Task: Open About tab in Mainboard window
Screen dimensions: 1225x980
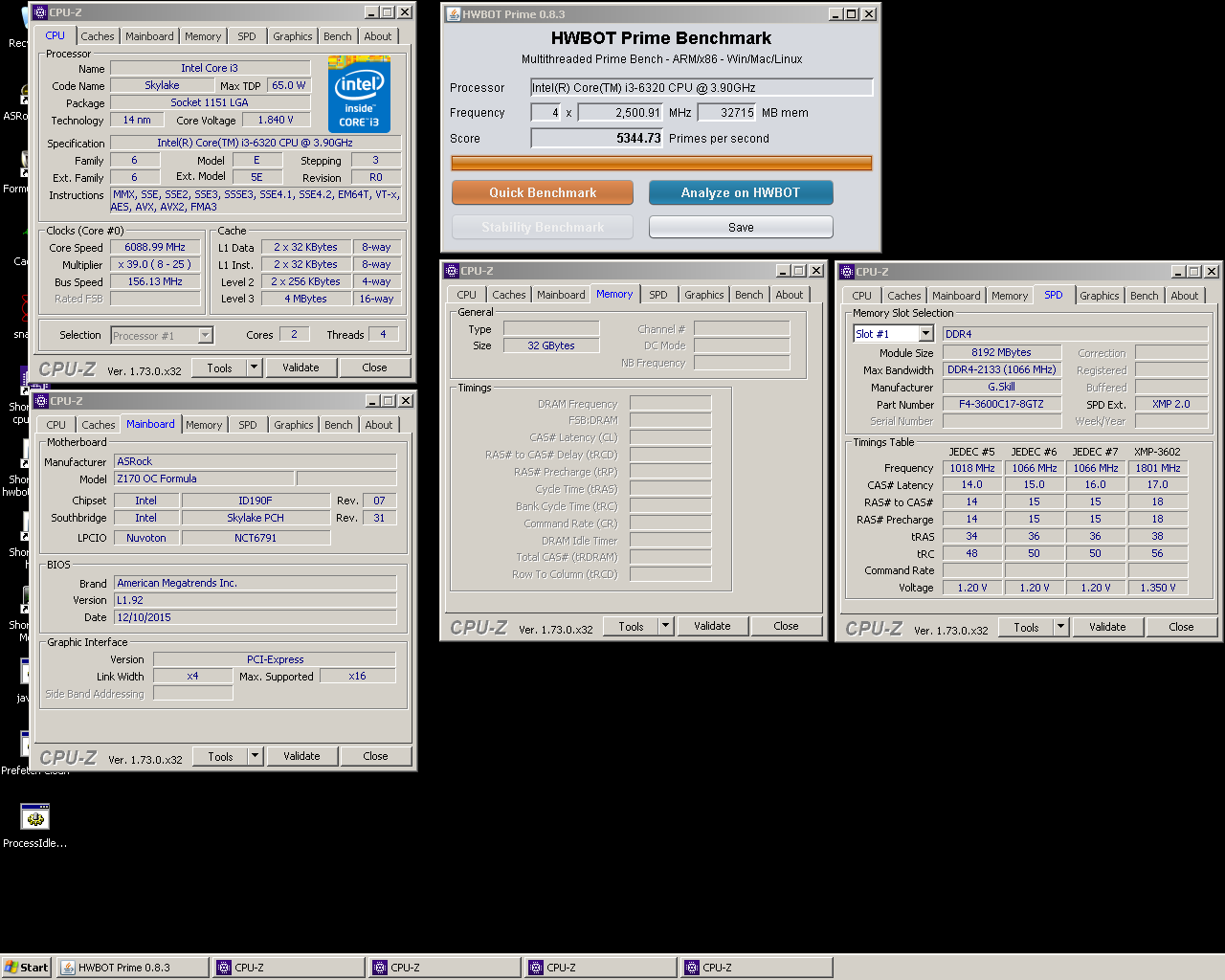Action: coord(379,425)
